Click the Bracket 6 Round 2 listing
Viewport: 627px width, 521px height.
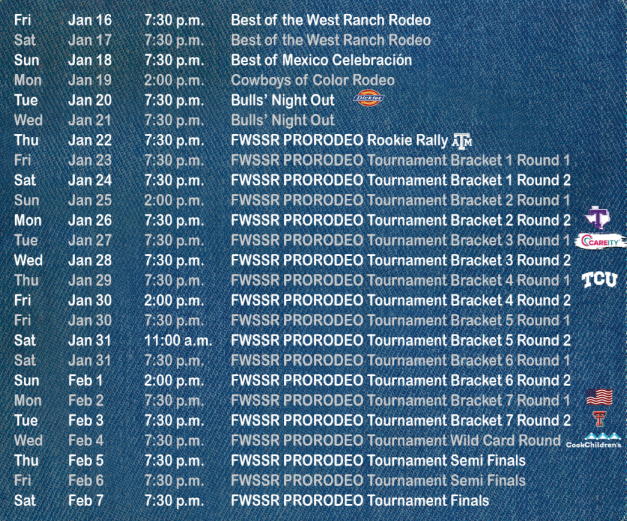[400, 381]
